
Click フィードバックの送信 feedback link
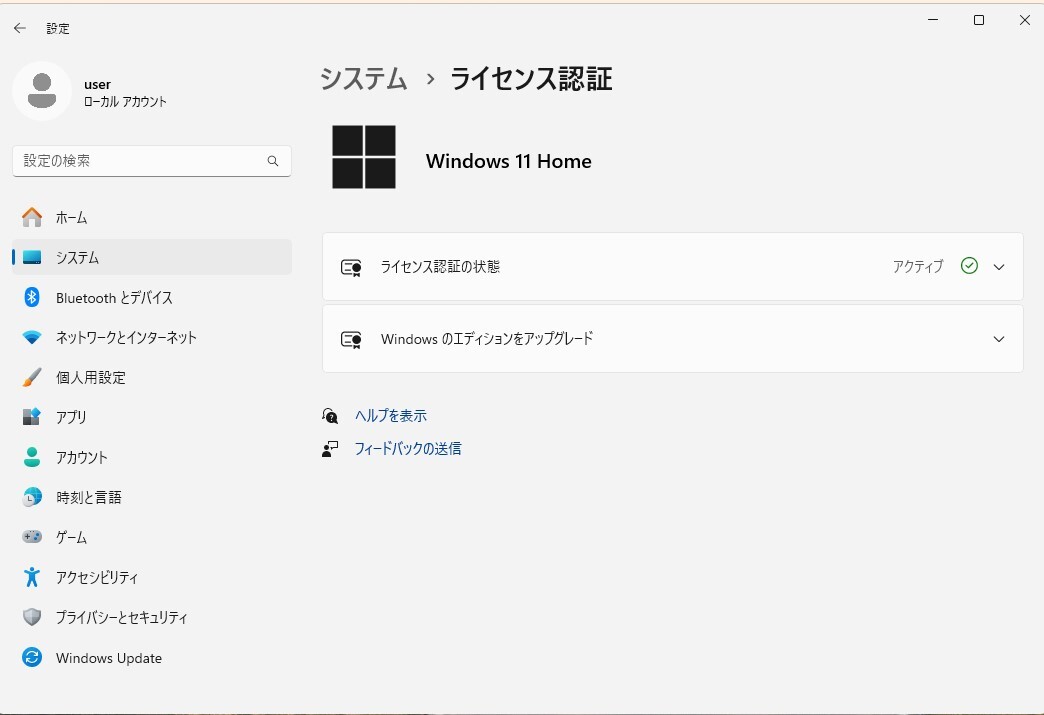point(409,448)
